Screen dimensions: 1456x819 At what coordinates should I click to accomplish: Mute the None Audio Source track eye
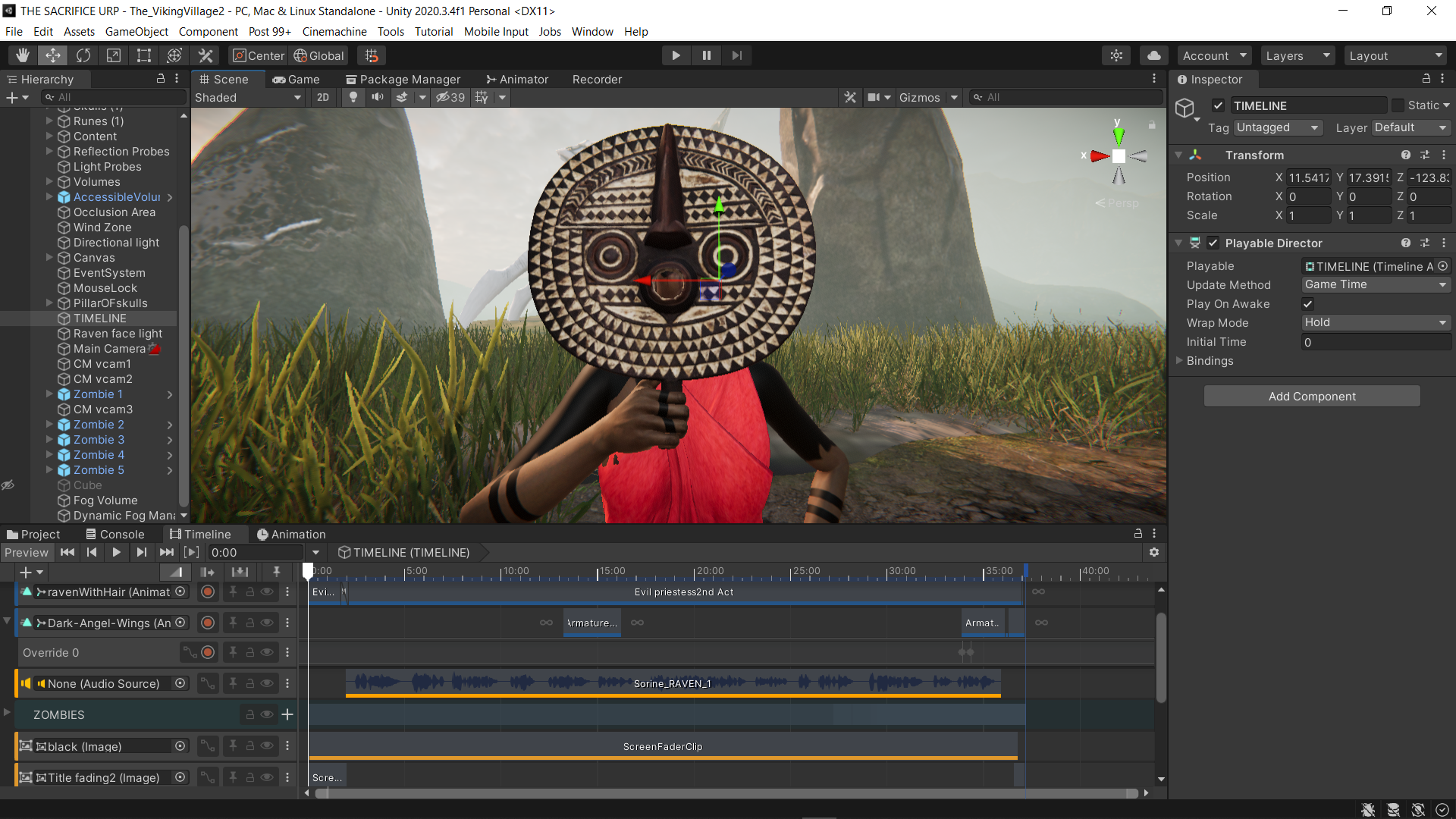coord(267,683)
